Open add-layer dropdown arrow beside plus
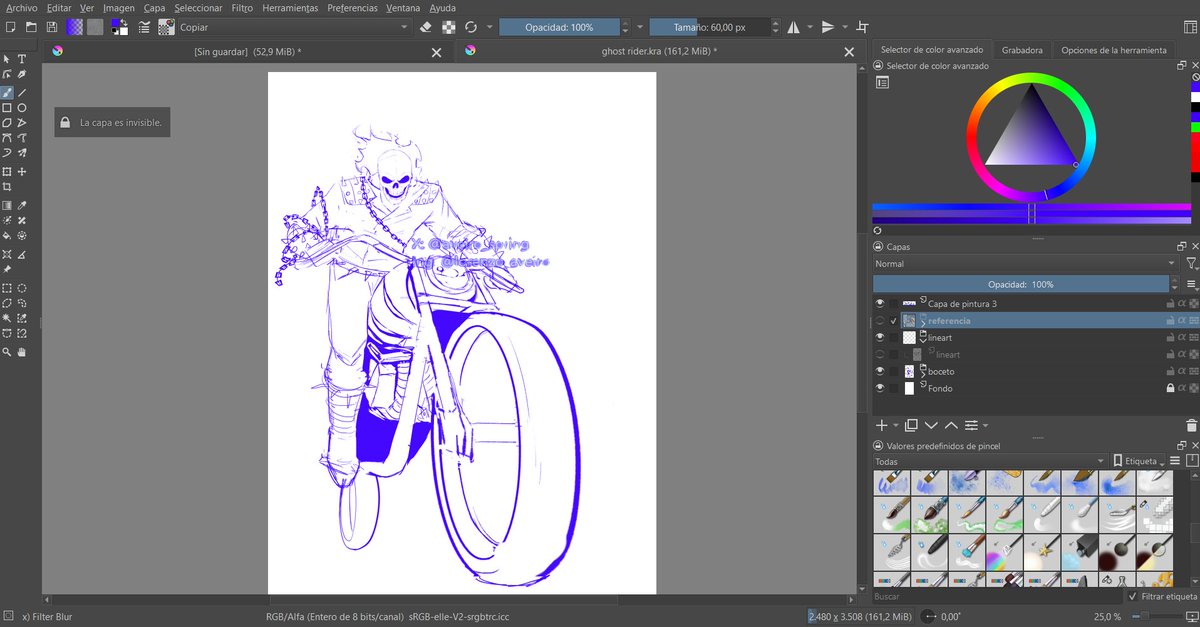The image size is (1200, 627). point(896,425)
